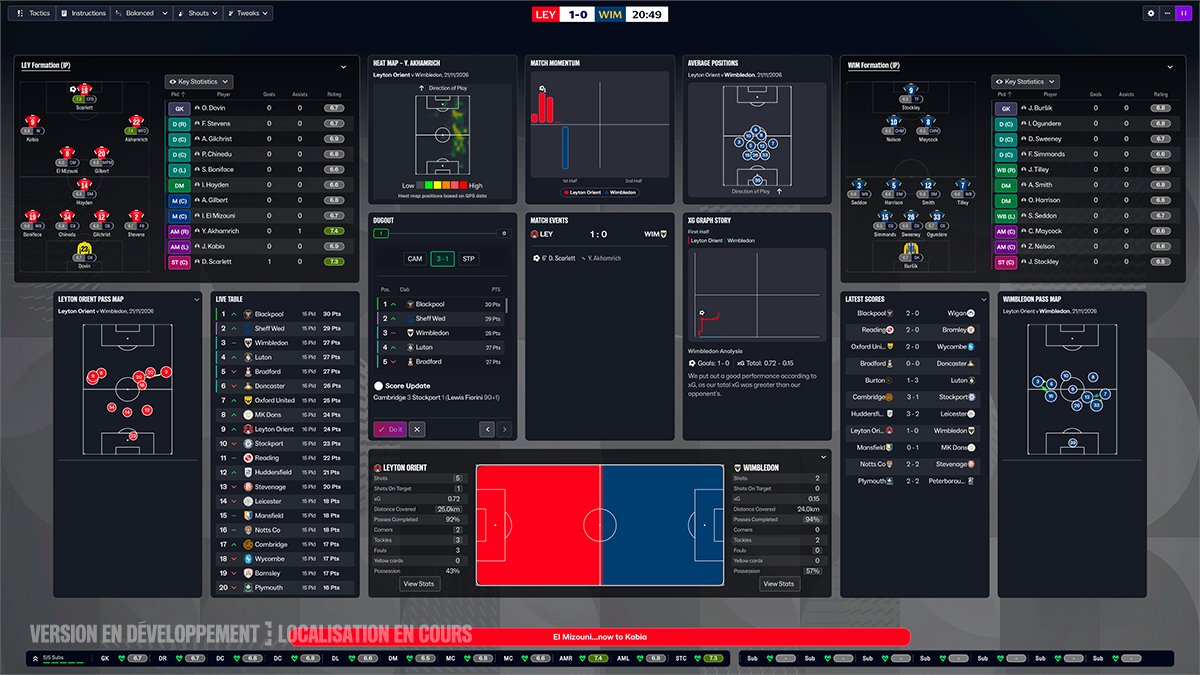
Task: Select Stockley's shirt in WIM formation
Action: [911, 90]
